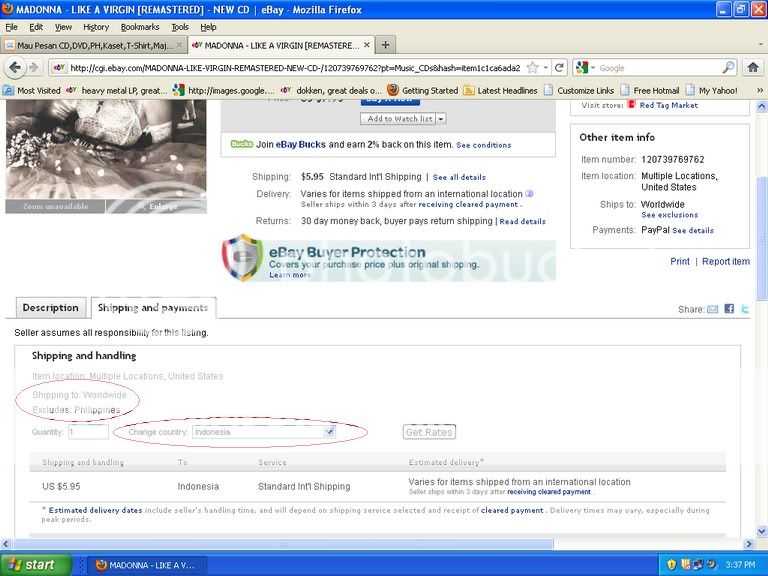Viewport: 768px width, 576px height.
Task: Reload the page with the refresh icon
Action: [559, 68]
